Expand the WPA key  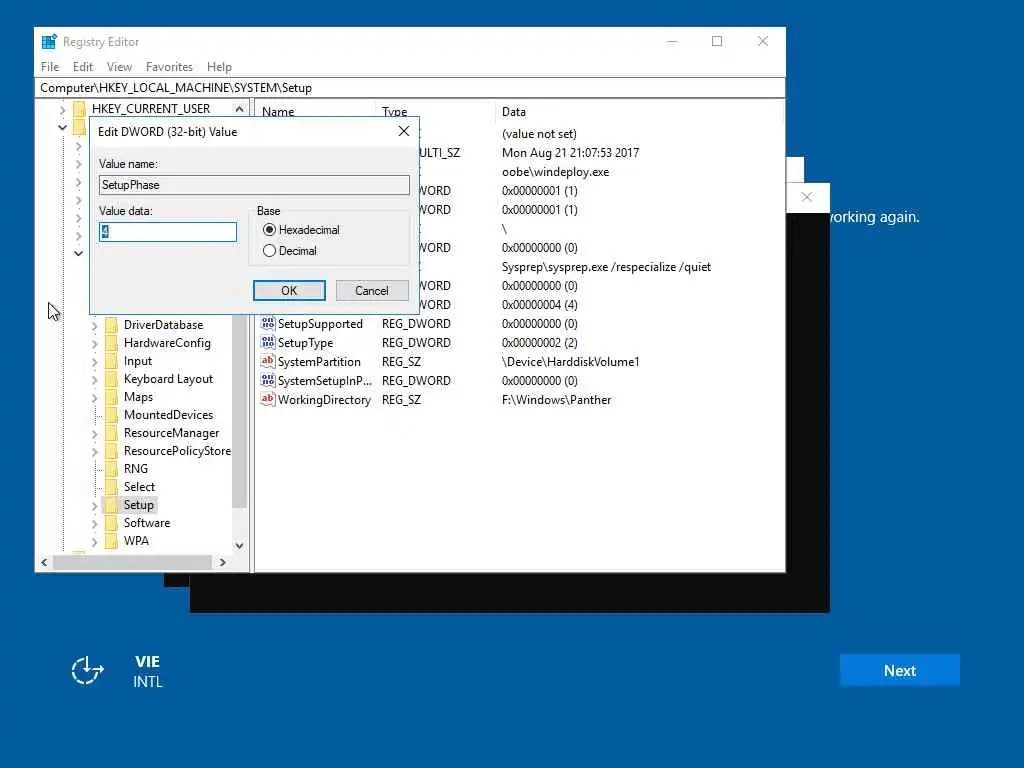95,541
